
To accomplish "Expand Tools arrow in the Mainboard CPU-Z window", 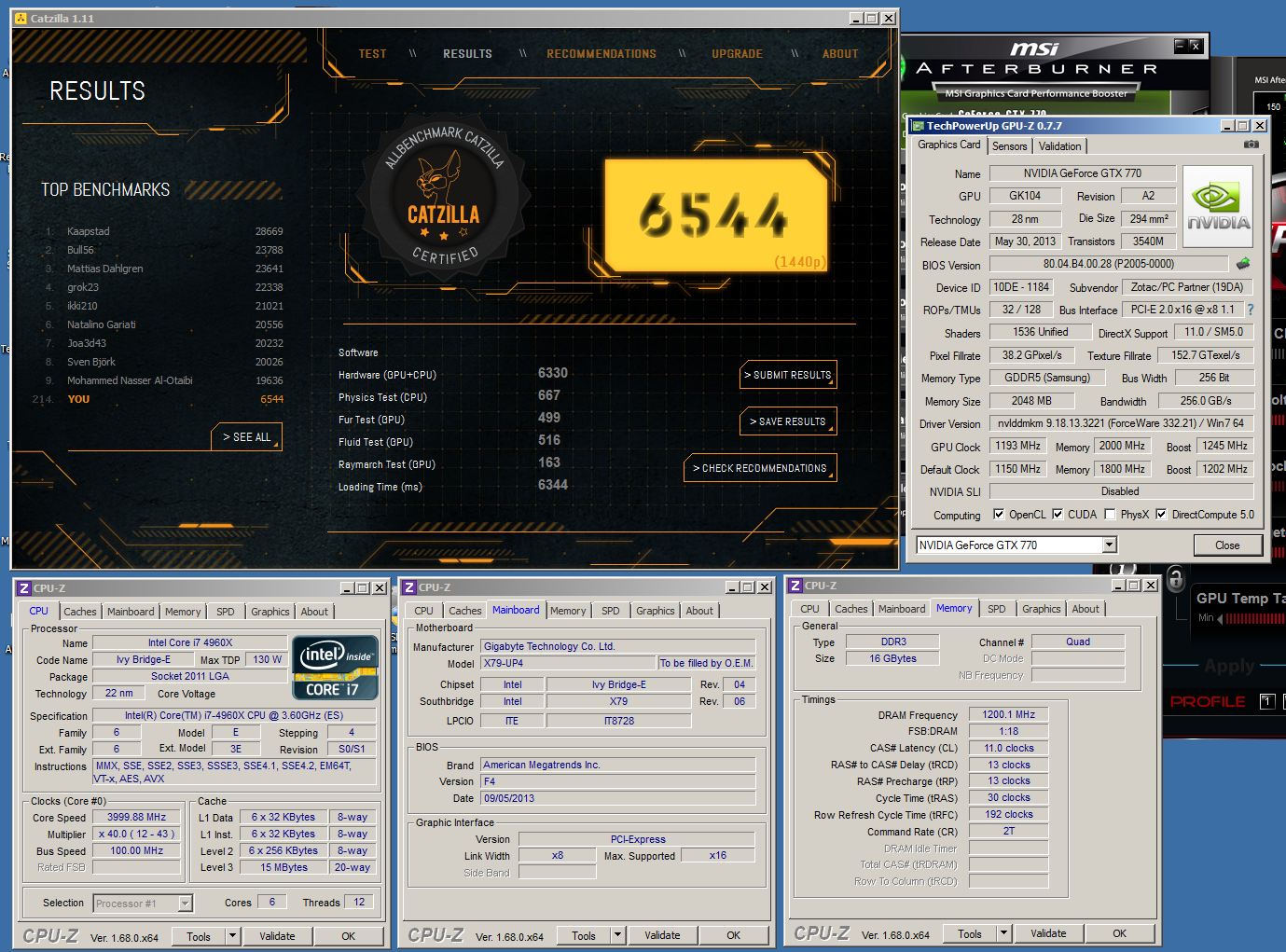I will [617, 935].
